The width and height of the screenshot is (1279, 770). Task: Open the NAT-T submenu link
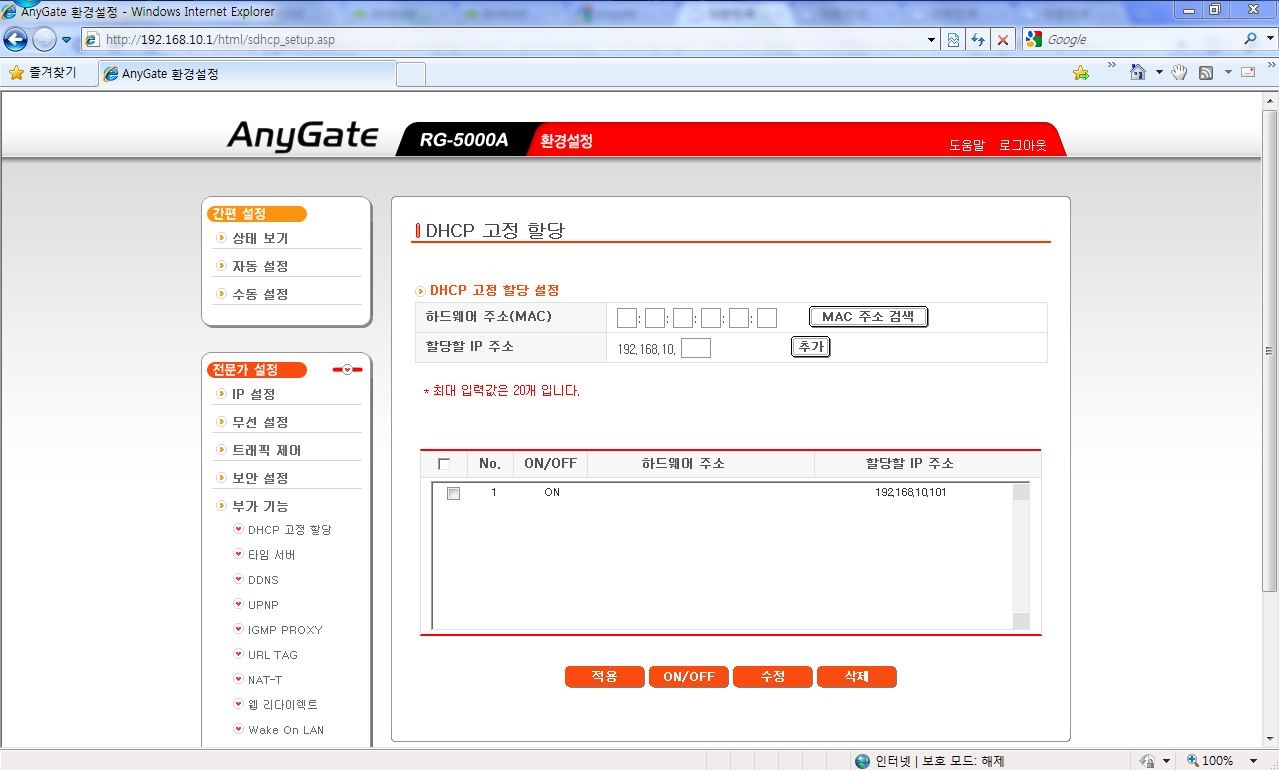pyautogui.click(x=265, y=680)
